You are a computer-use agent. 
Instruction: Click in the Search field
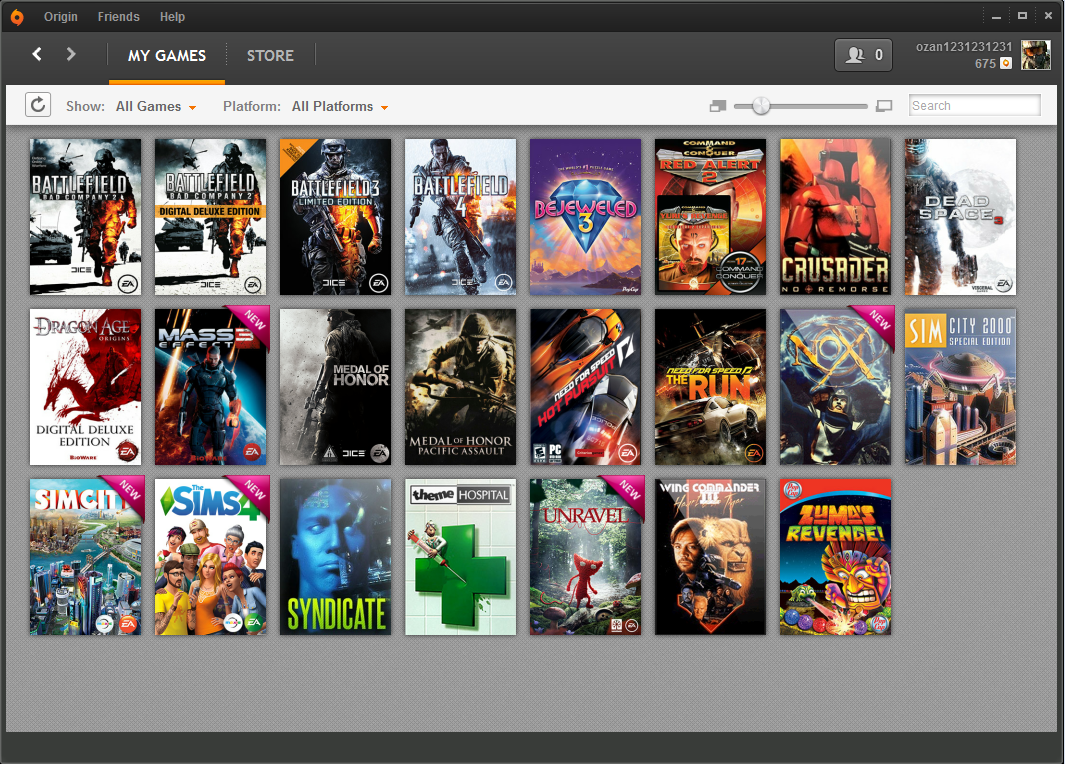pos(975,105)
